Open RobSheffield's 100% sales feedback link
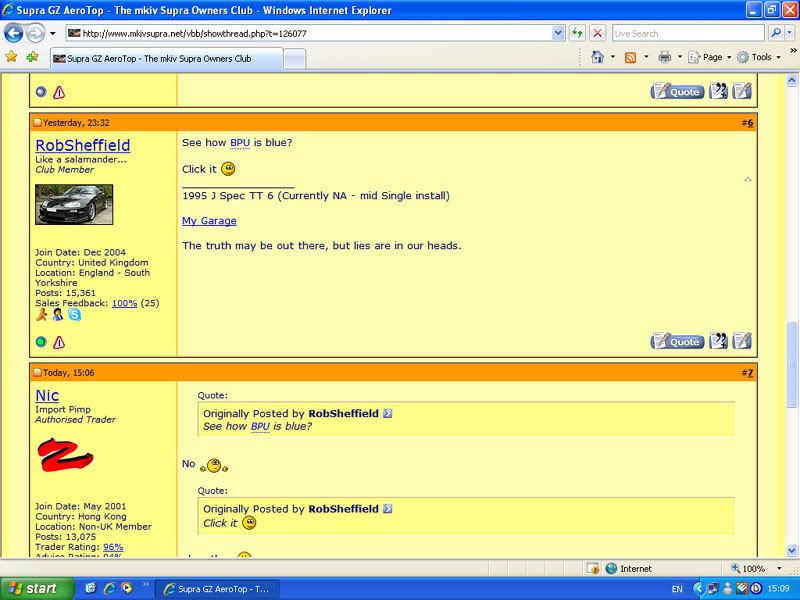 coord(124,303)
